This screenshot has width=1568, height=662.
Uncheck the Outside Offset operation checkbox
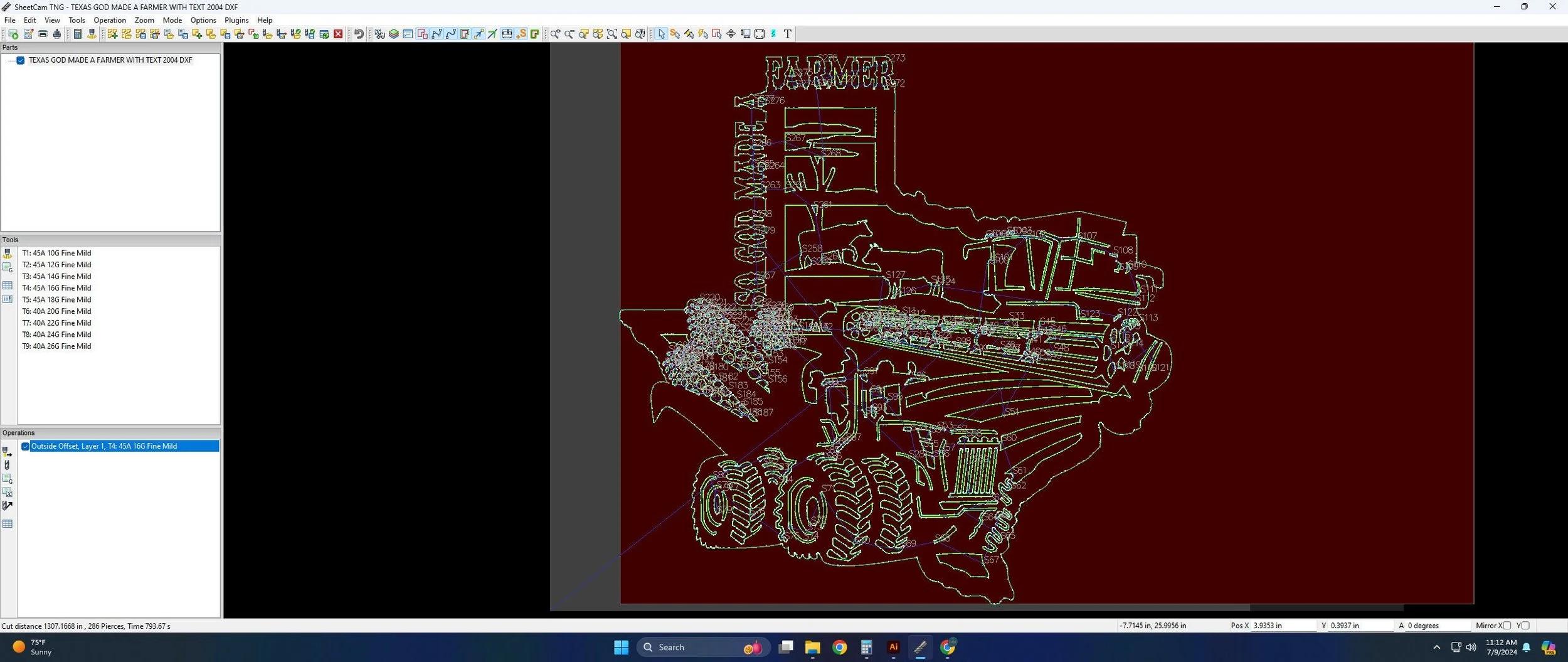tap(26, 446)
